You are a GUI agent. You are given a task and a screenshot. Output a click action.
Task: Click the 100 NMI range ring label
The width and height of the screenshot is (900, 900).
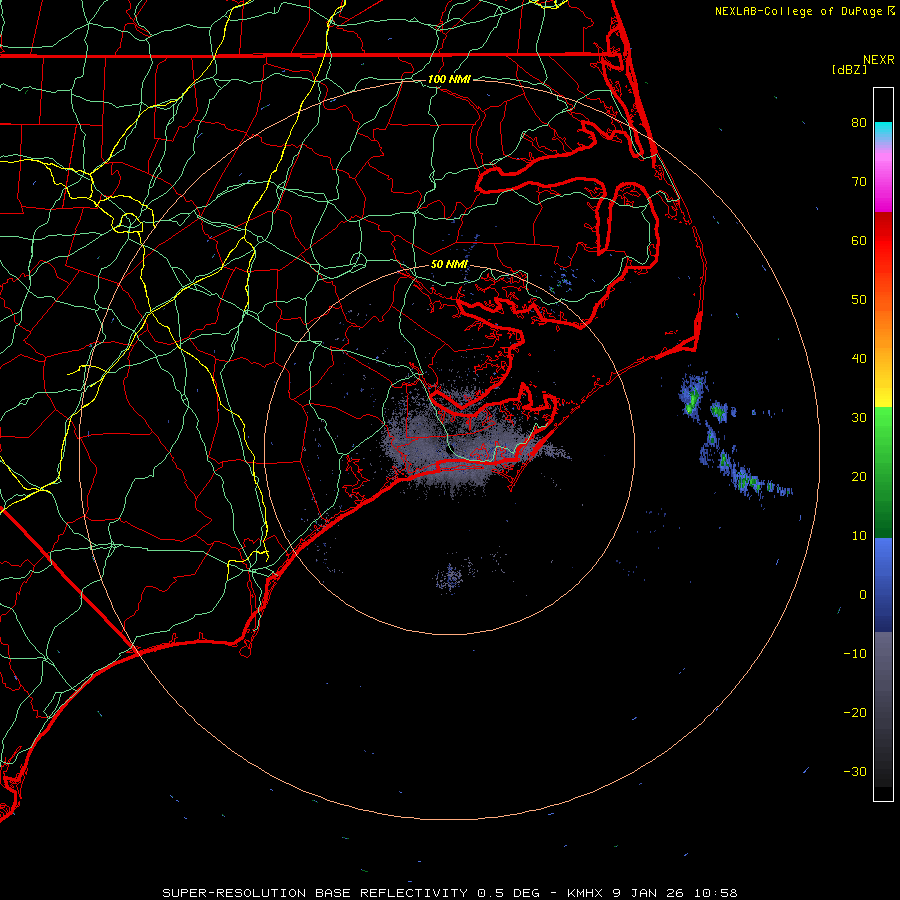449,79
